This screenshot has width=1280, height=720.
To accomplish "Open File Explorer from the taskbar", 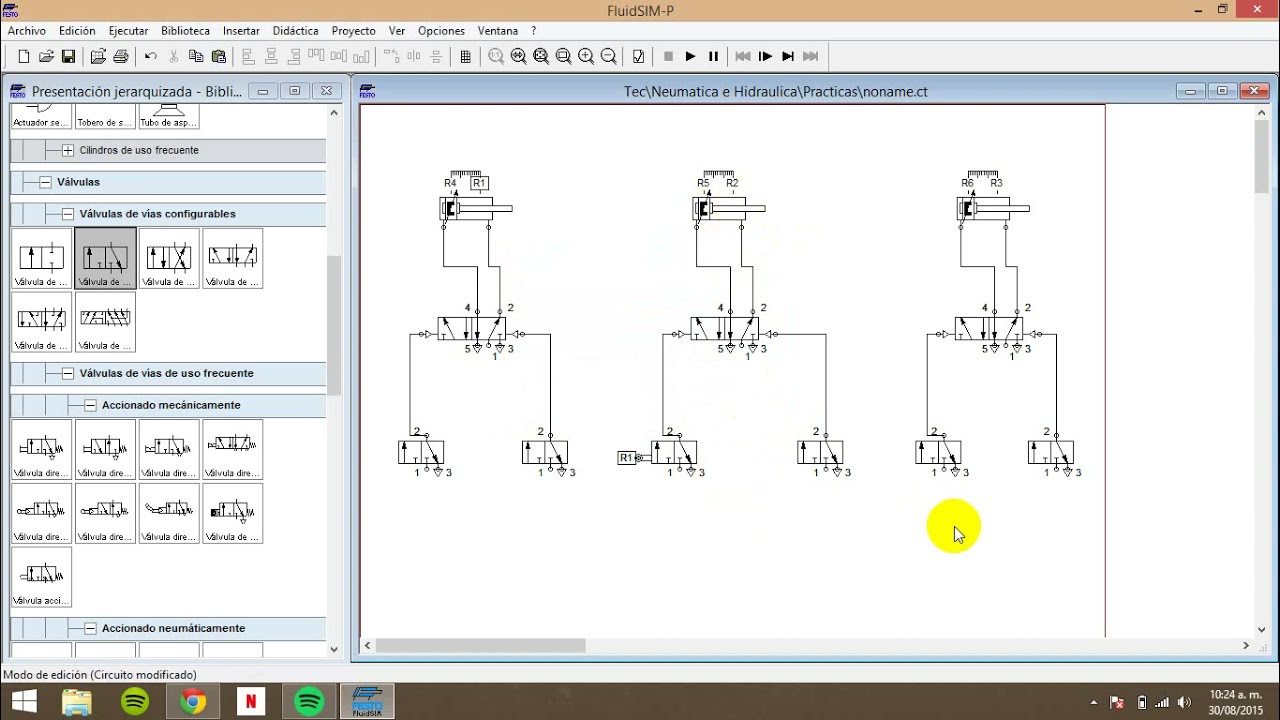I will 77,702.
